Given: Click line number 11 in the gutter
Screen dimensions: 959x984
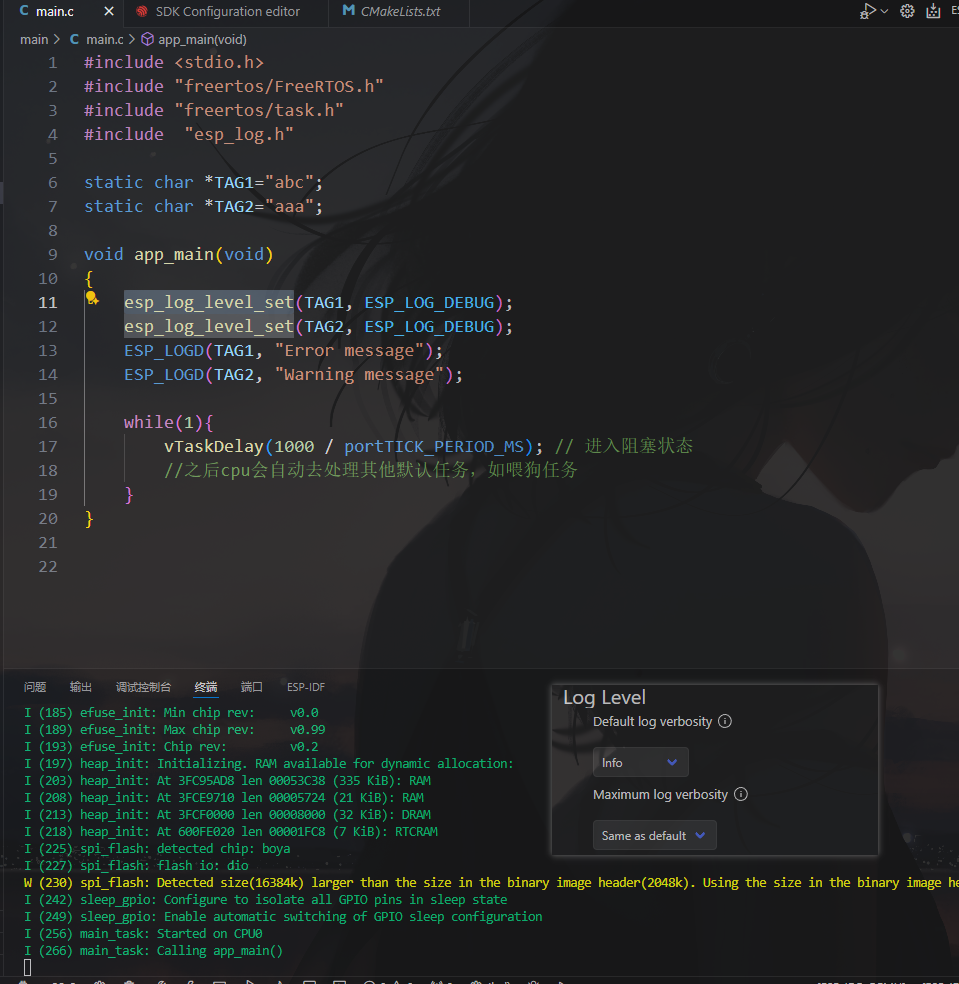Looking at the screenshot, I should click(x=48, y=302).
